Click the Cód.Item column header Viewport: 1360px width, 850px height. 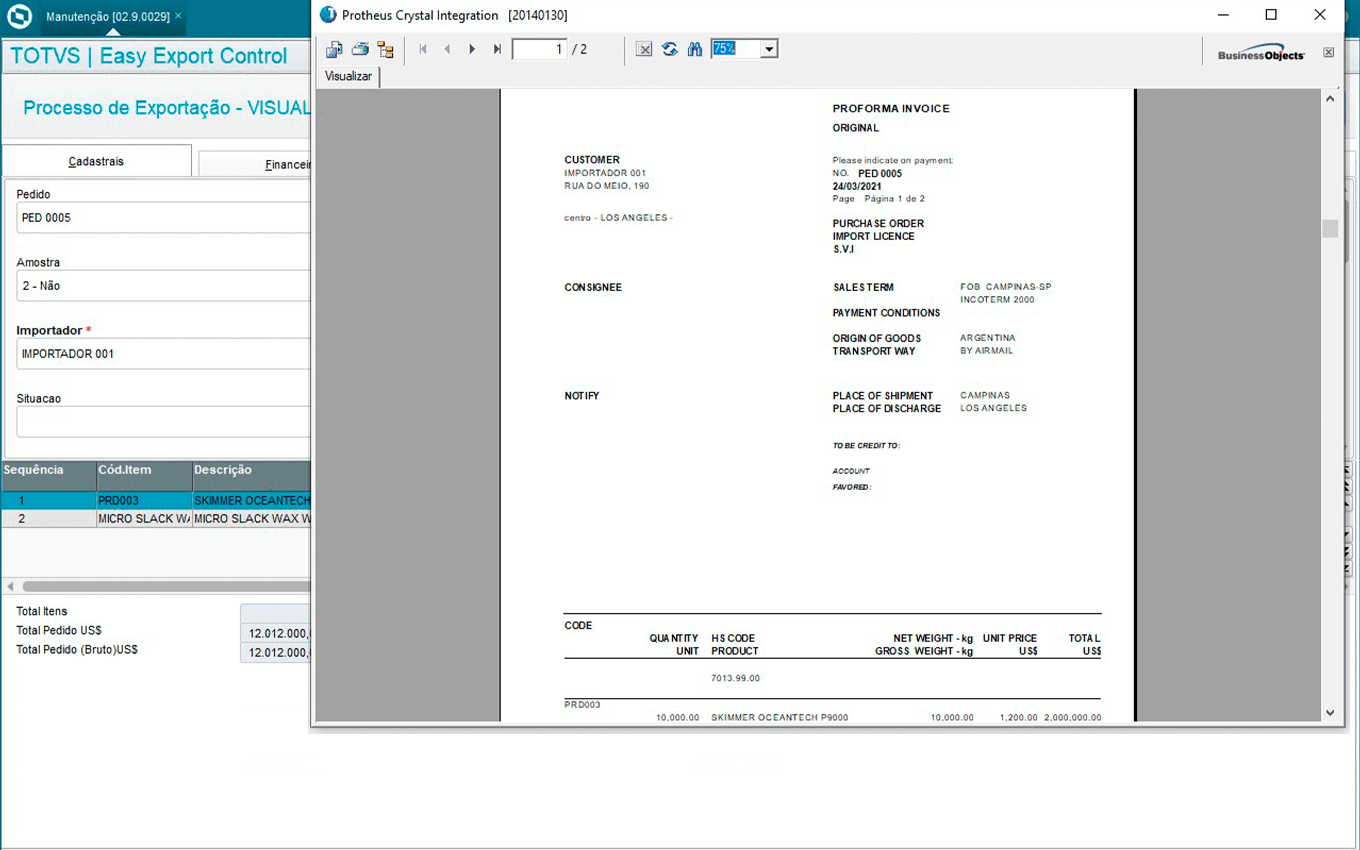tap(143, 470)
